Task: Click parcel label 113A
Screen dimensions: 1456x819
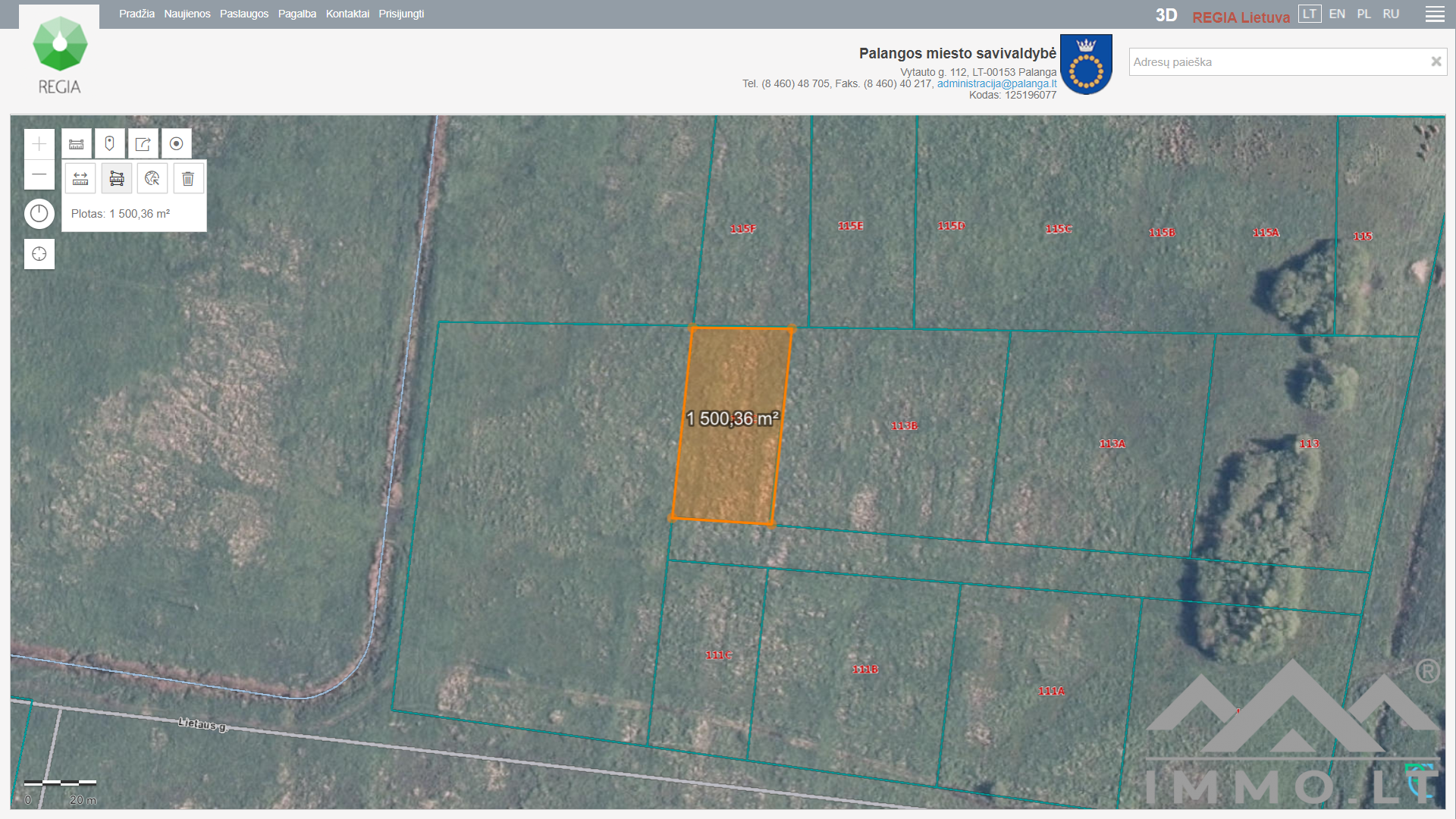Action: coord(1112,444)
